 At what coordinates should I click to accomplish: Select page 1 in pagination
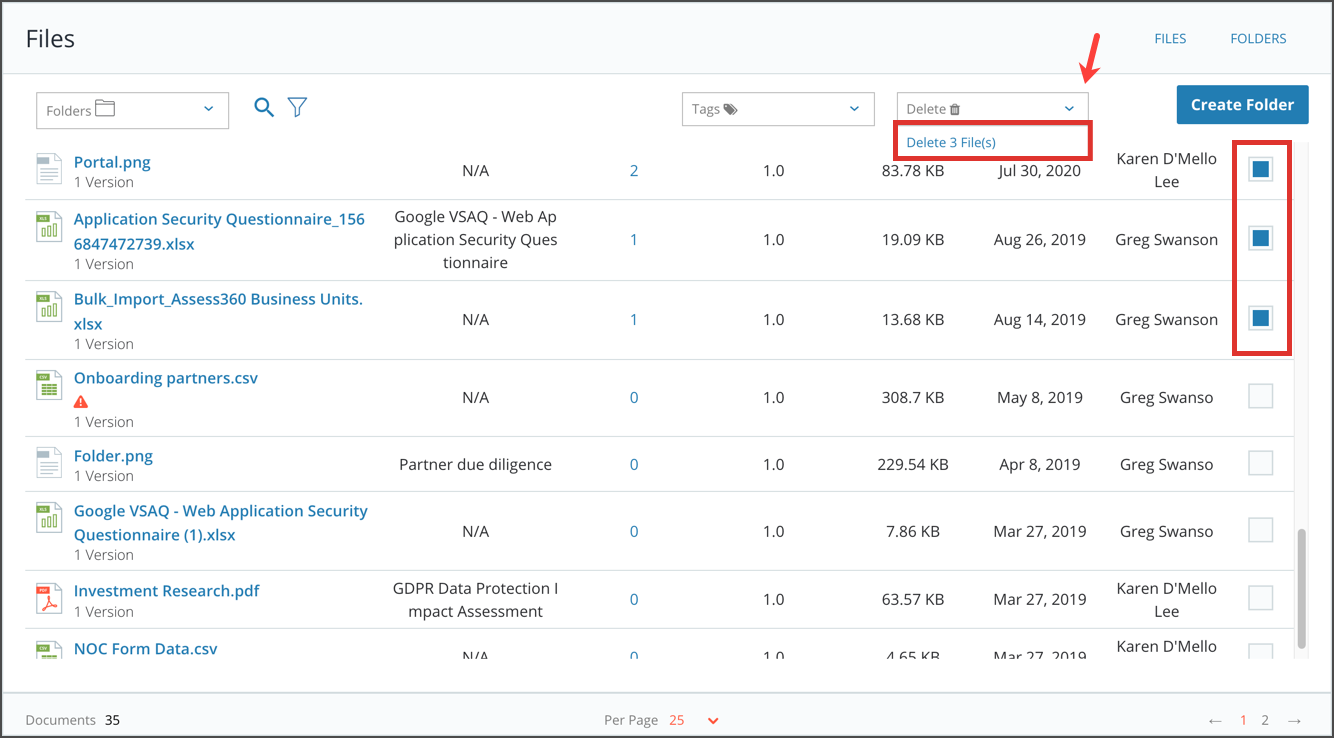click(1244, 720)
